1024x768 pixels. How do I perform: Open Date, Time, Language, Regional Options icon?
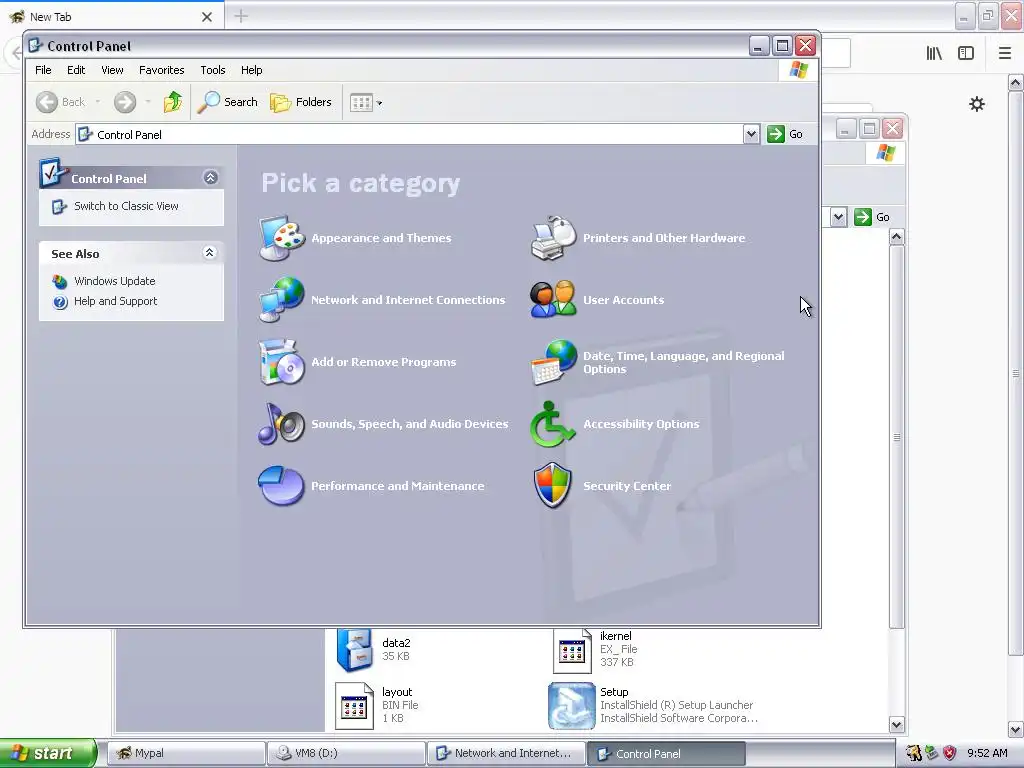[553, 362]
